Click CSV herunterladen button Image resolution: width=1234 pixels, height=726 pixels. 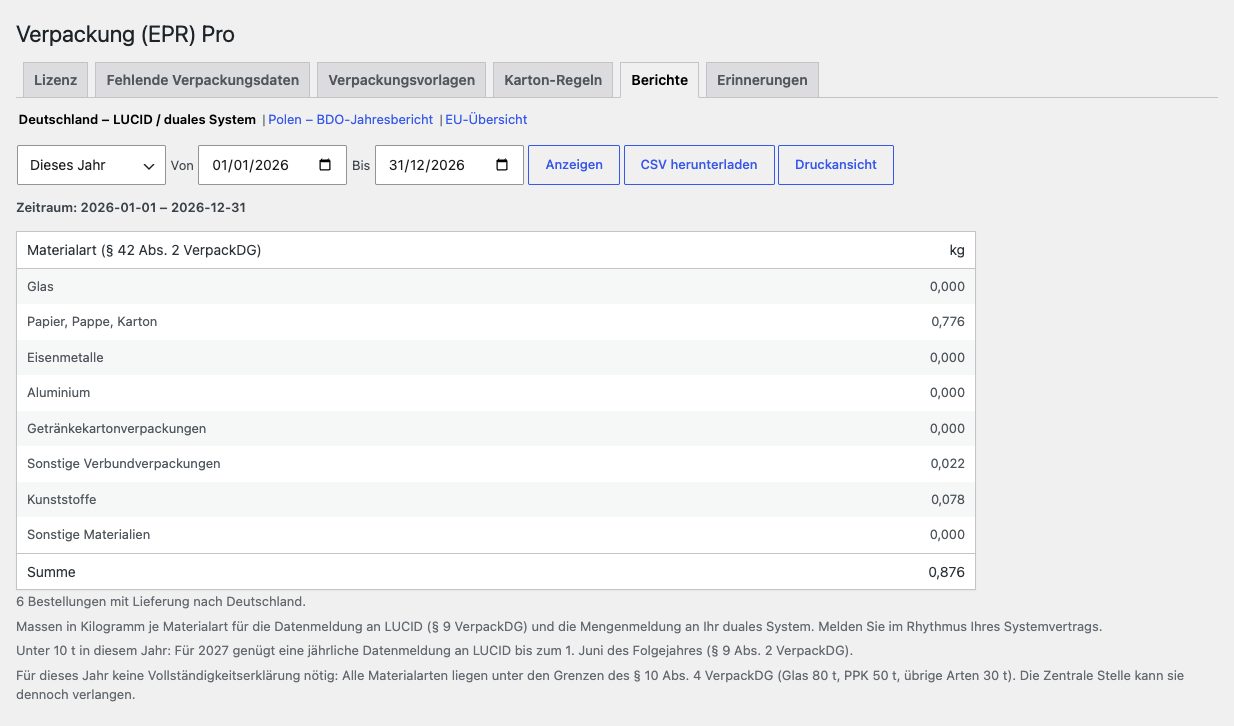[x=699, y=165]
